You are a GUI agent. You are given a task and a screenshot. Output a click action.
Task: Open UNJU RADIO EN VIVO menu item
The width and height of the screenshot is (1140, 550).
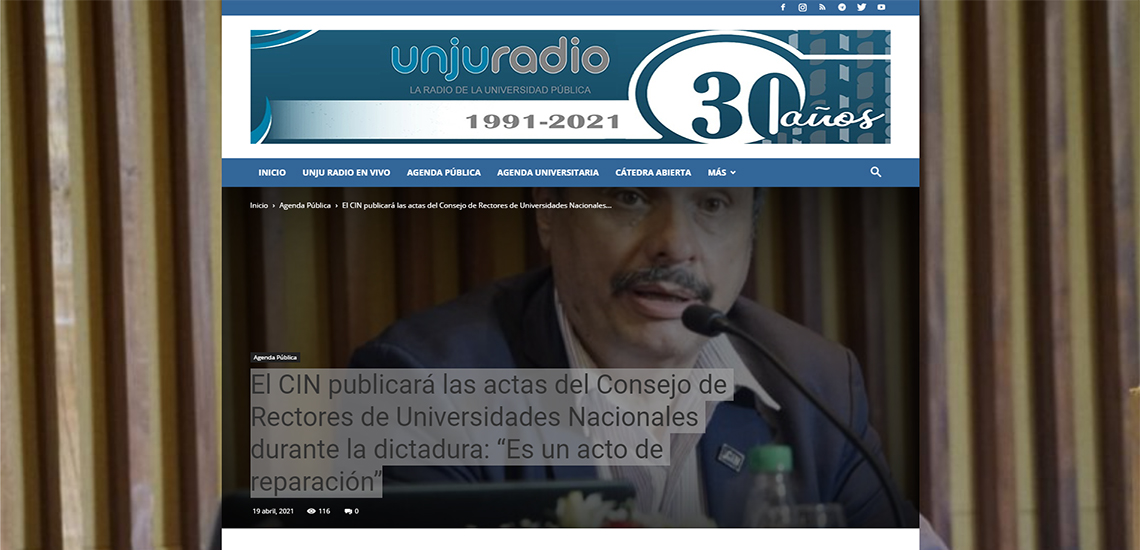[x=346, y=172]
